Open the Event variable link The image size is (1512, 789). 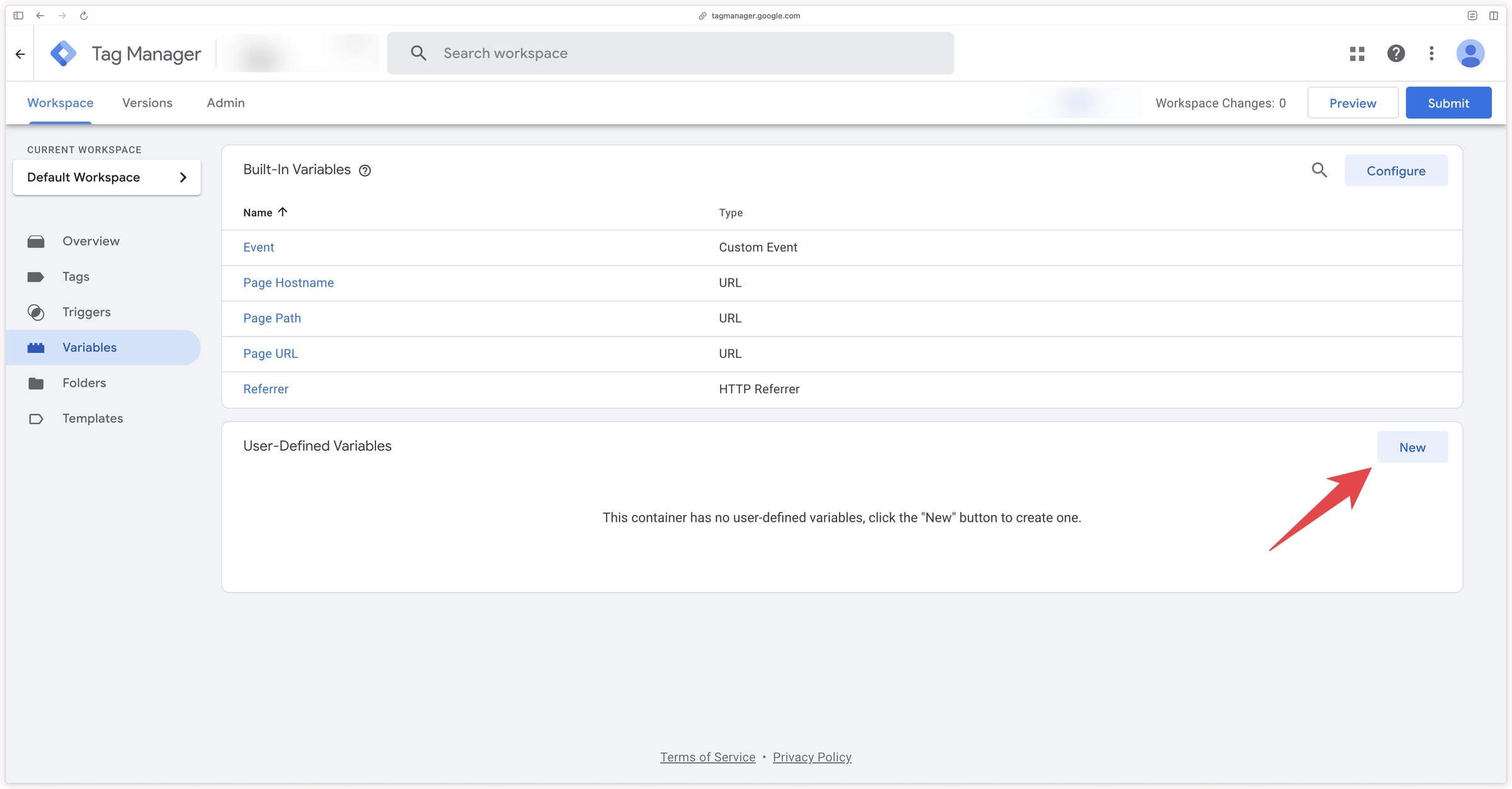click(x=258, y=247)
